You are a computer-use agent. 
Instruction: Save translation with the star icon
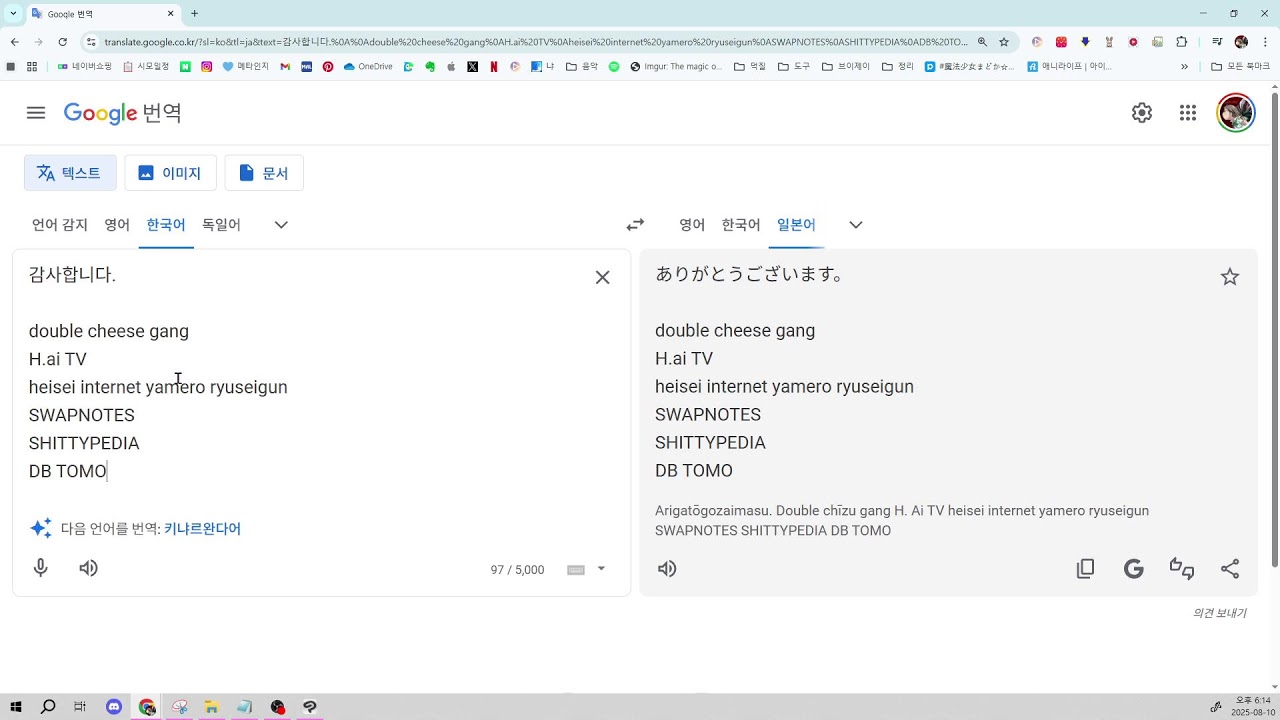coord(1230,277)
